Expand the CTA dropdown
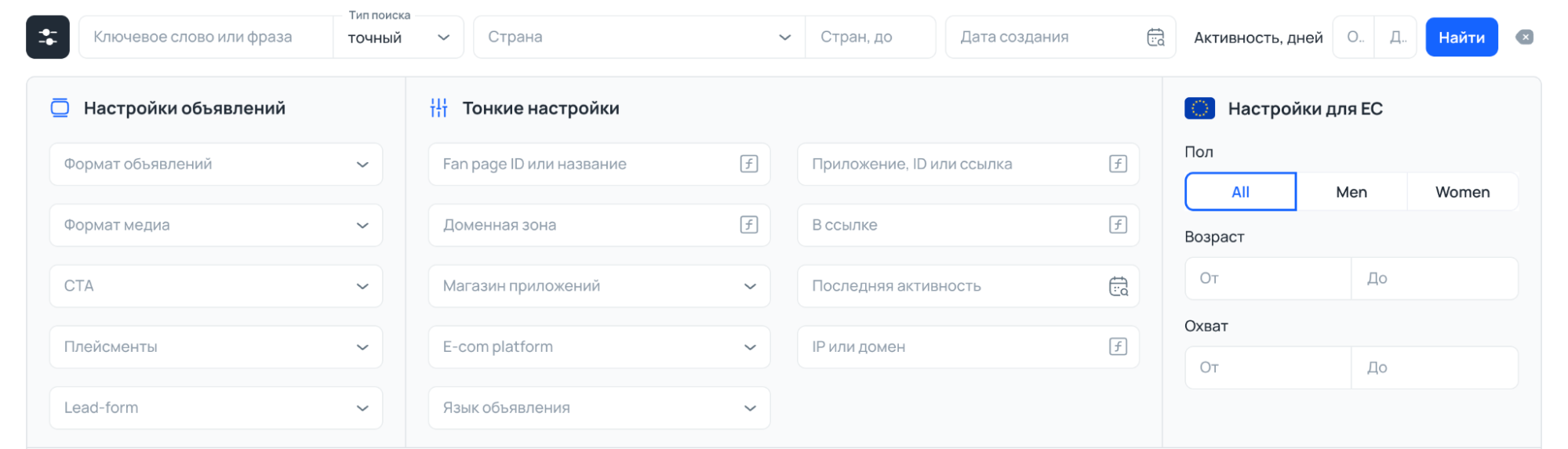Screen dimensions: 1568x449 tap(216, 286)
